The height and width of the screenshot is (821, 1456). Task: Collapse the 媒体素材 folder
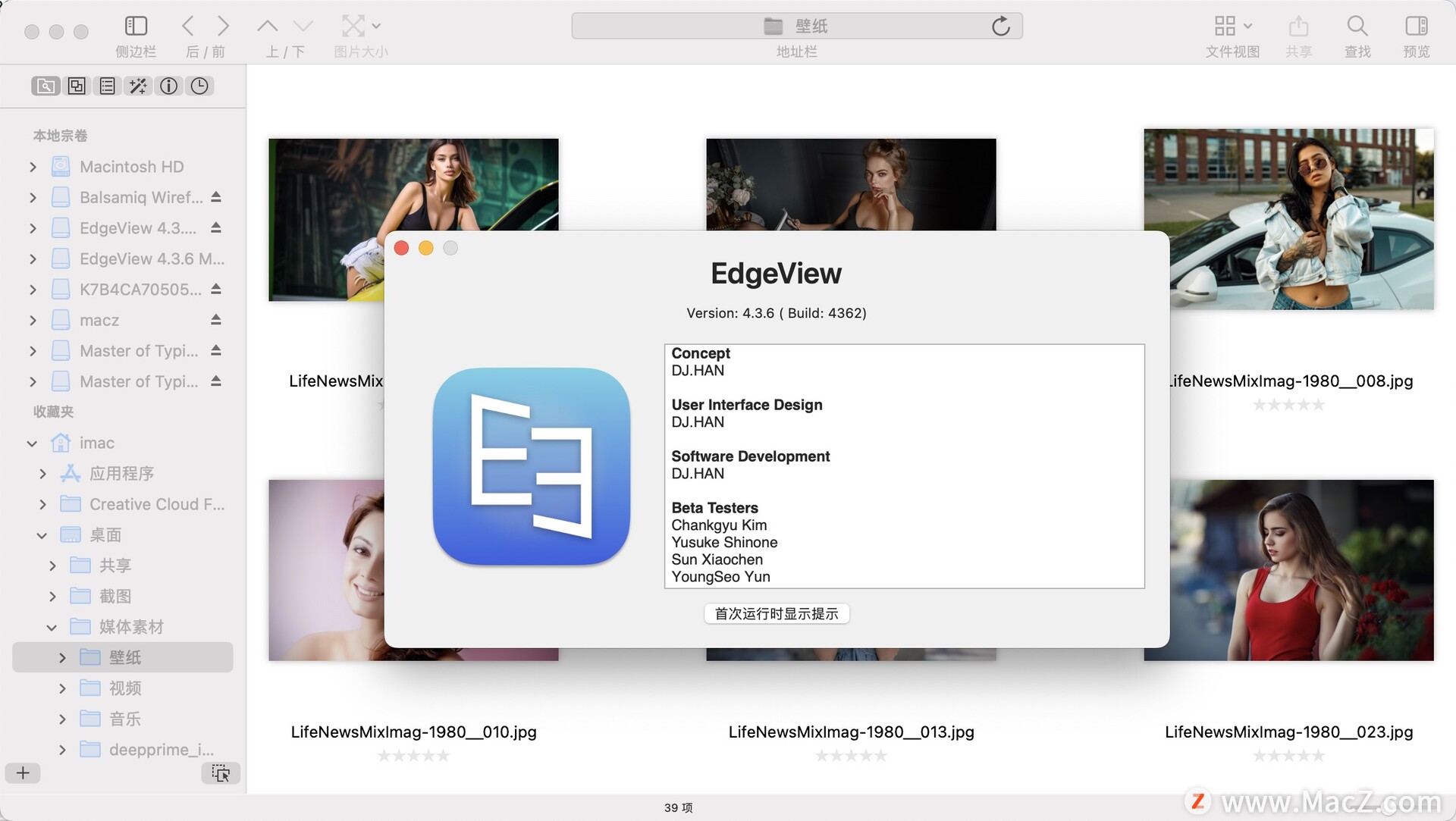coord(52,628)
